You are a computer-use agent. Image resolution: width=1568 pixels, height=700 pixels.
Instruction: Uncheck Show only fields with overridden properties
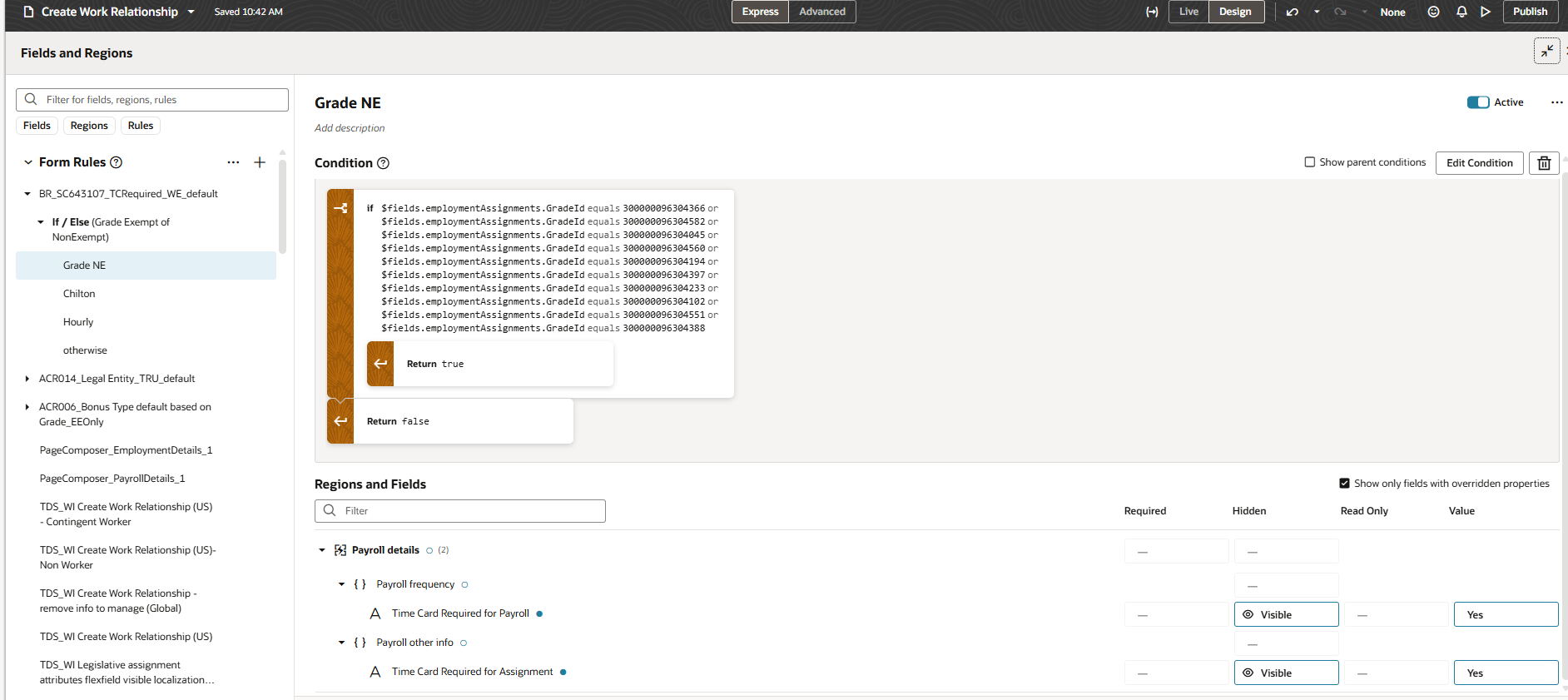point(1344,484)
